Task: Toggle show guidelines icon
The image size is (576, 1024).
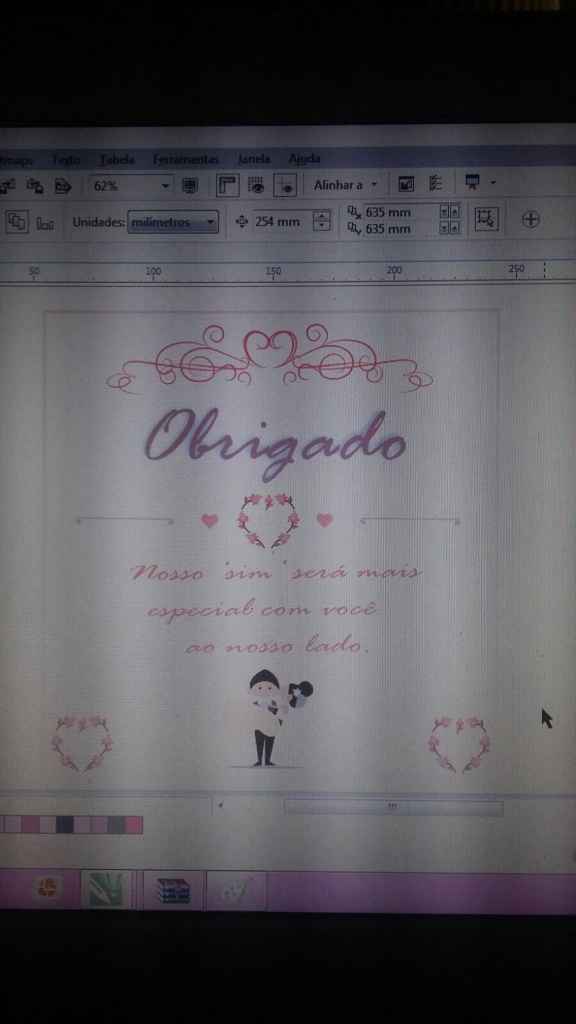Action: pyautogui.click(x=285, y=185)
